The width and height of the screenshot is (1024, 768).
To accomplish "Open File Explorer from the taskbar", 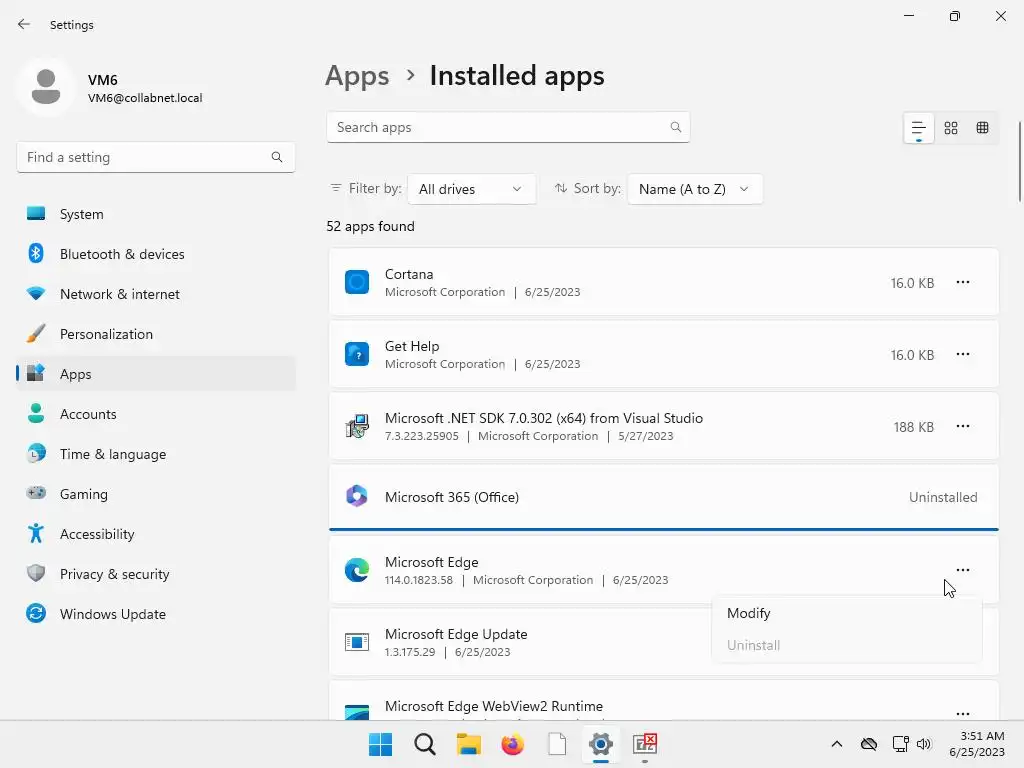I will 469,744.
